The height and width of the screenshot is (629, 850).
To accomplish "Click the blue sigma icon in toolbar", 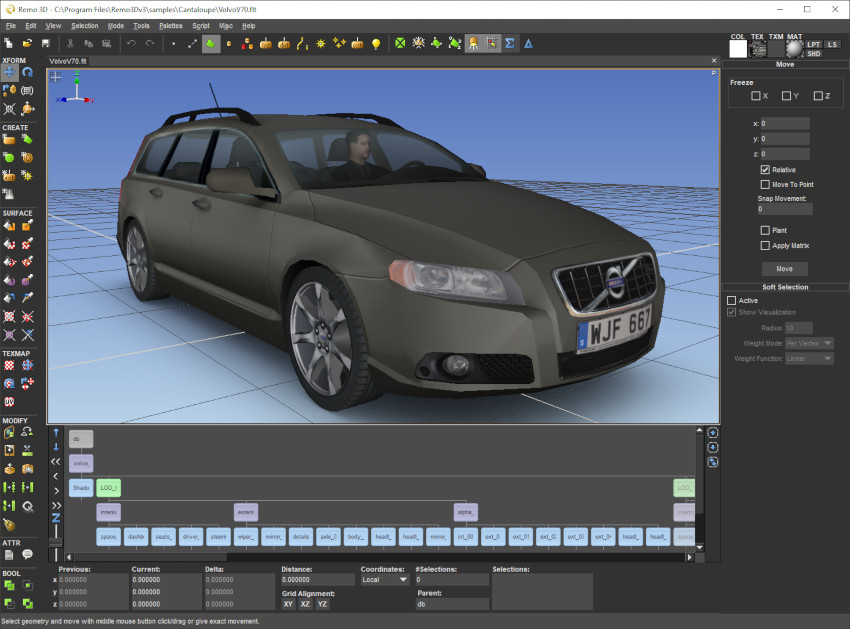I will (x=509, y=44).
